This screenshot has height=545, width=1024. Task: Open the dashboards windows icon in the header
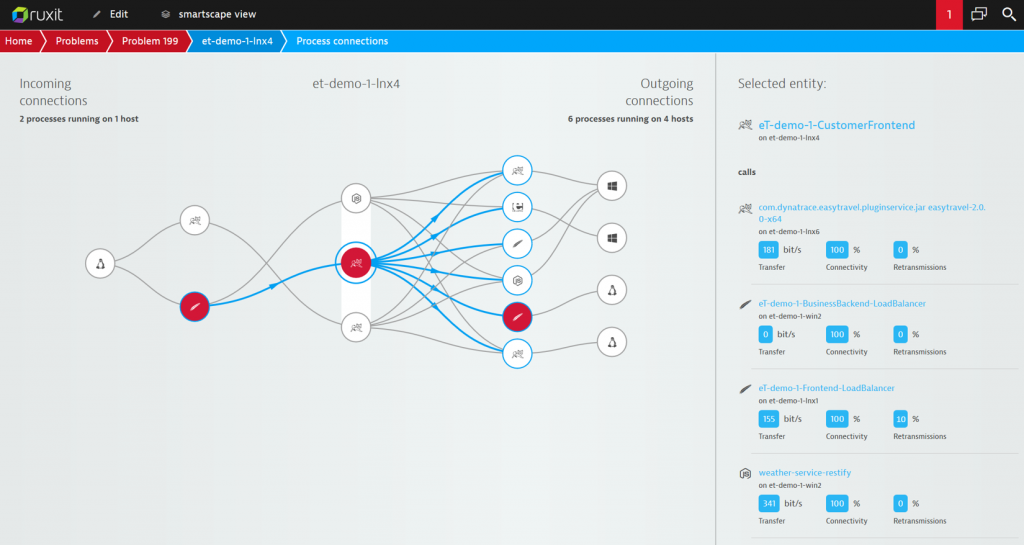pos(979,14)
